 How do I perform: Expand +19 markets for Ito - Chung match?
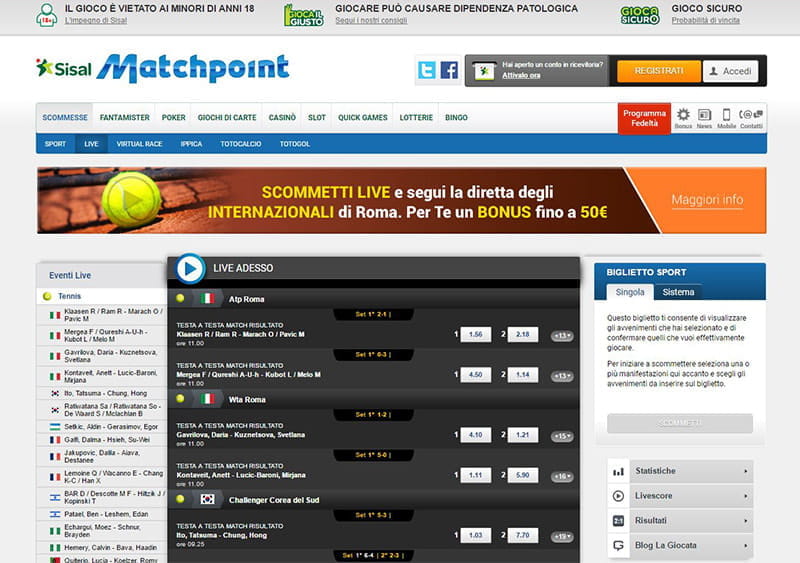point(562,536)
